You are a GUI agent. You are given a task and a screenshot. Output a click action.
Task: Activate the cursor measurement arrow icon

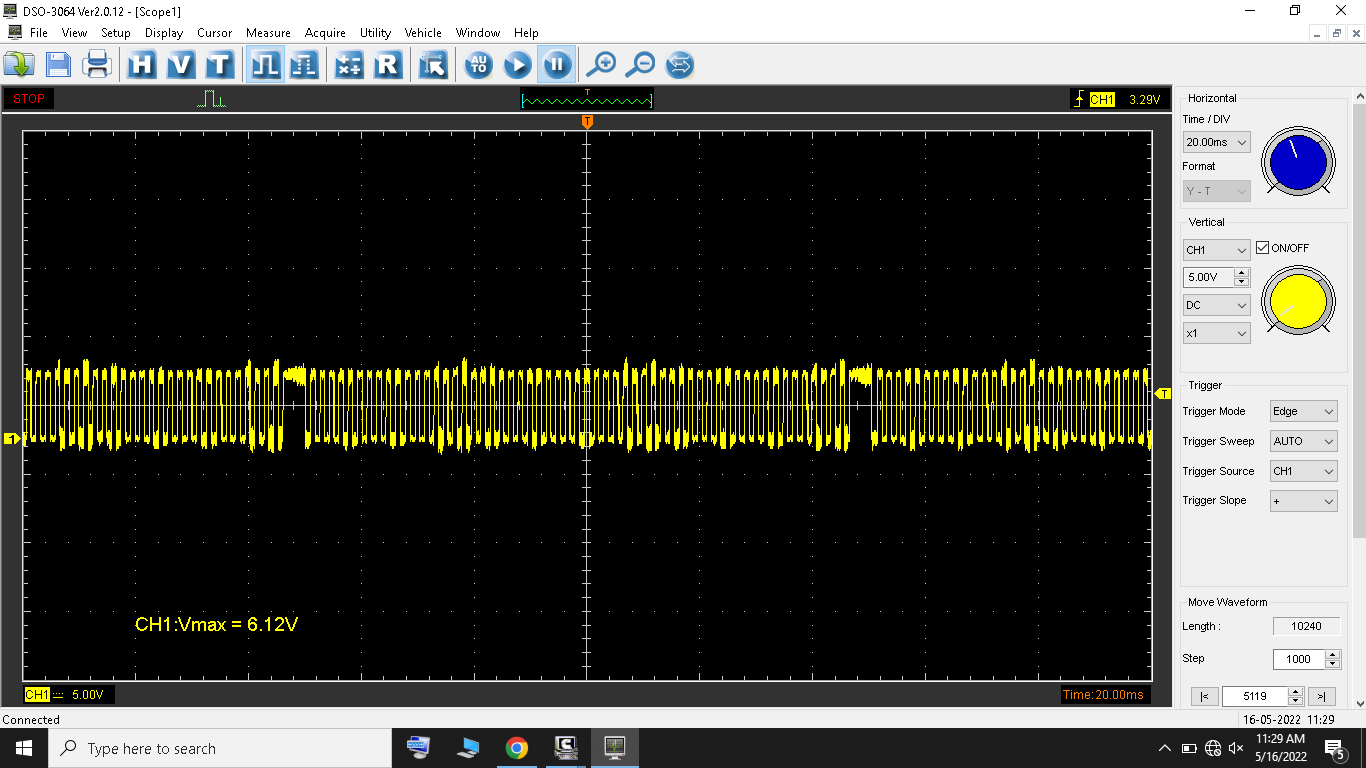[433, 65]
